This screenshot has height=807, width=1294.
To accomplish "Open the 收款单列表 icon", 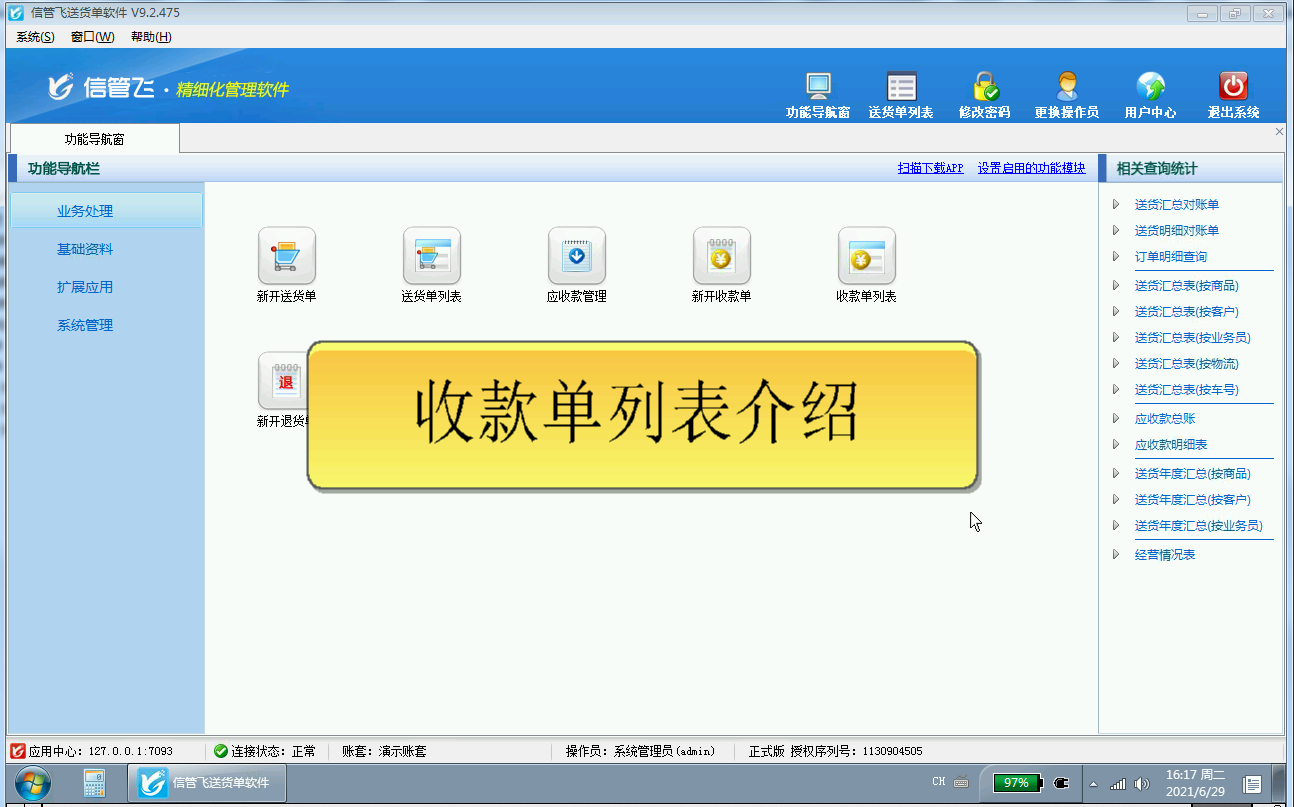I will tap(866, 256).
